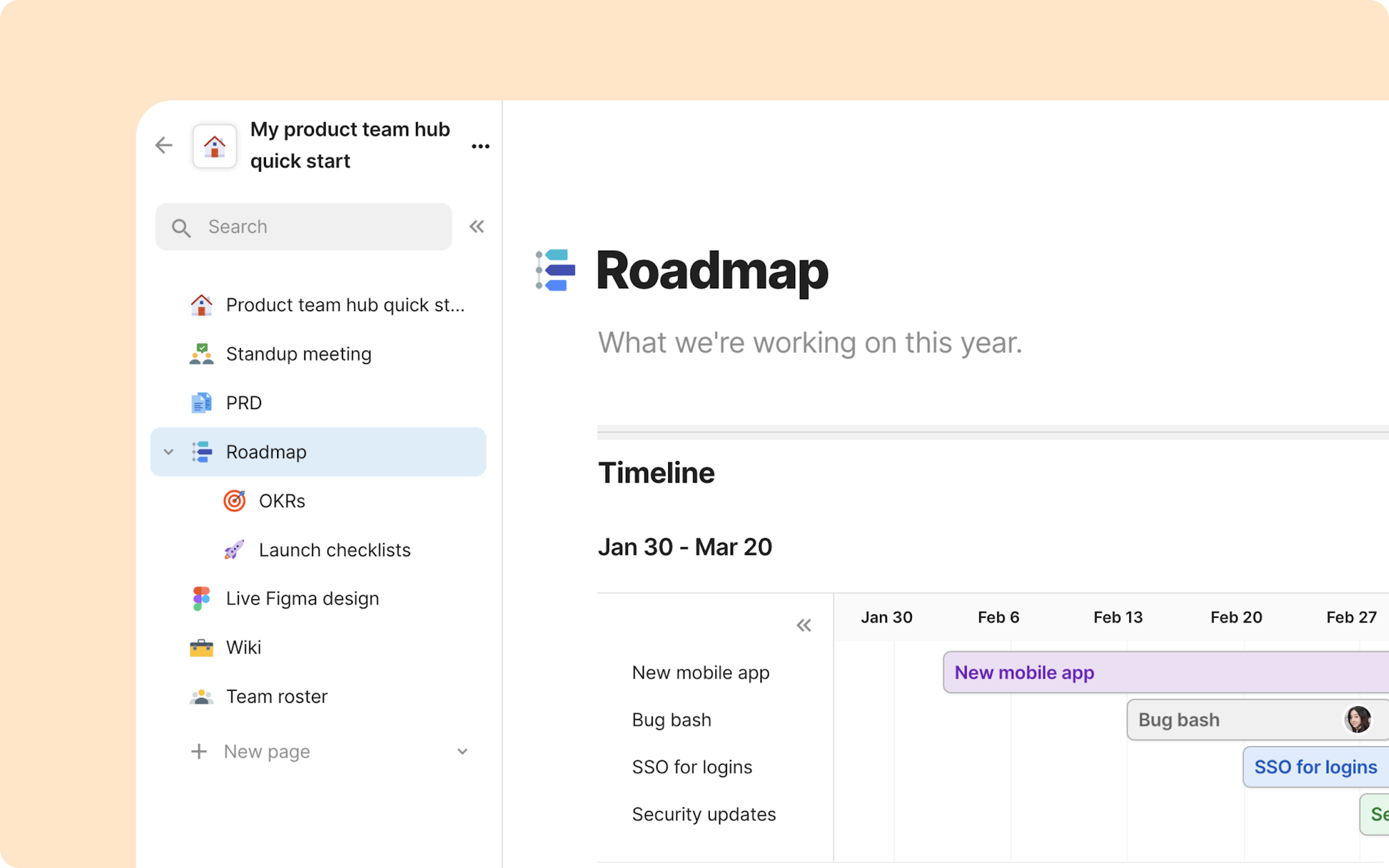Click the New page button
Viewport: 1389px width, 868px height.
(267, 751)
